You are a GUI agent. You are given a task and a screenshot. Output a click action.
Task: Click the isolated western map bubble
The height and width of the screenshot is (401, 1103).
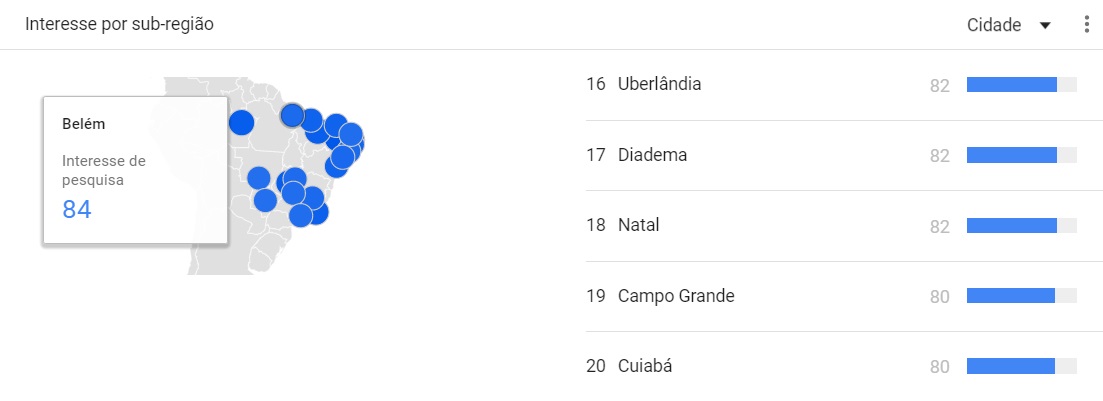pos(241,123)
